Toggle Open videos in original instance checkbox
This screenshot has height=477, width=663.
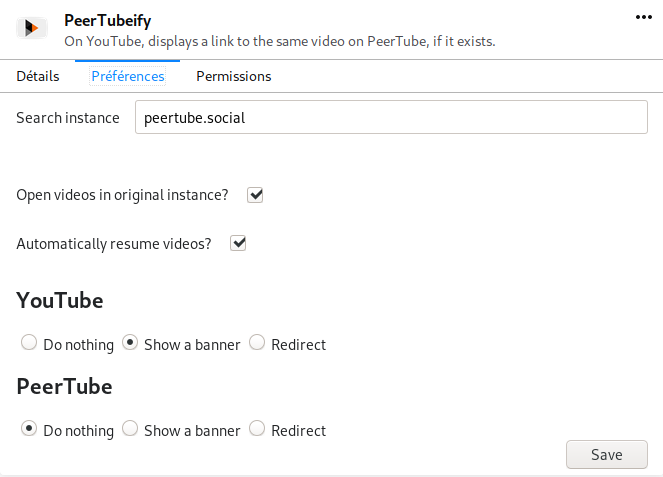click(255, 195)
